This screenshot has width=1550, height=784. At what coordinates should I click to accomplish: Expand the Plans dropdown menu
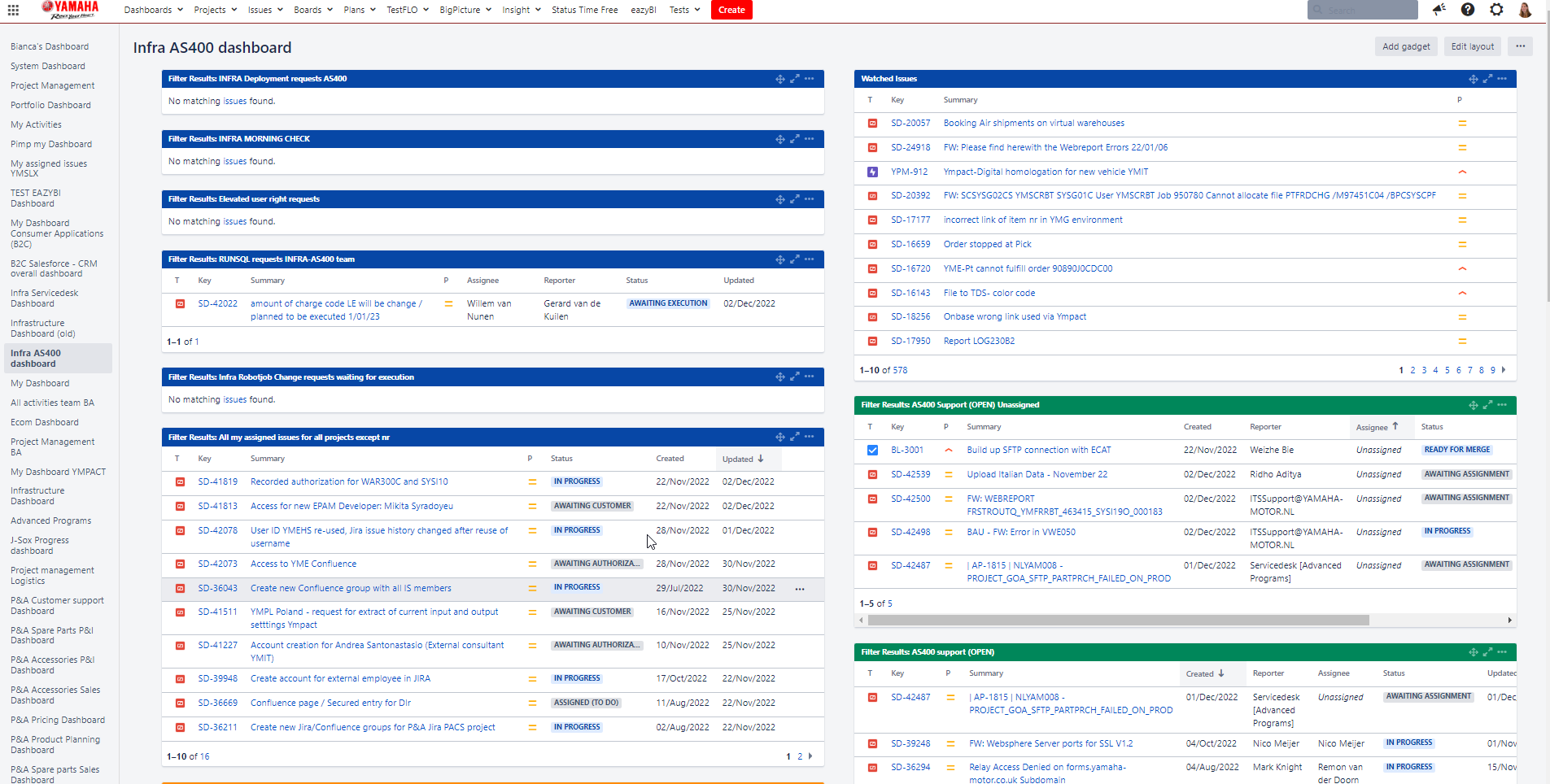coord(360,10)
